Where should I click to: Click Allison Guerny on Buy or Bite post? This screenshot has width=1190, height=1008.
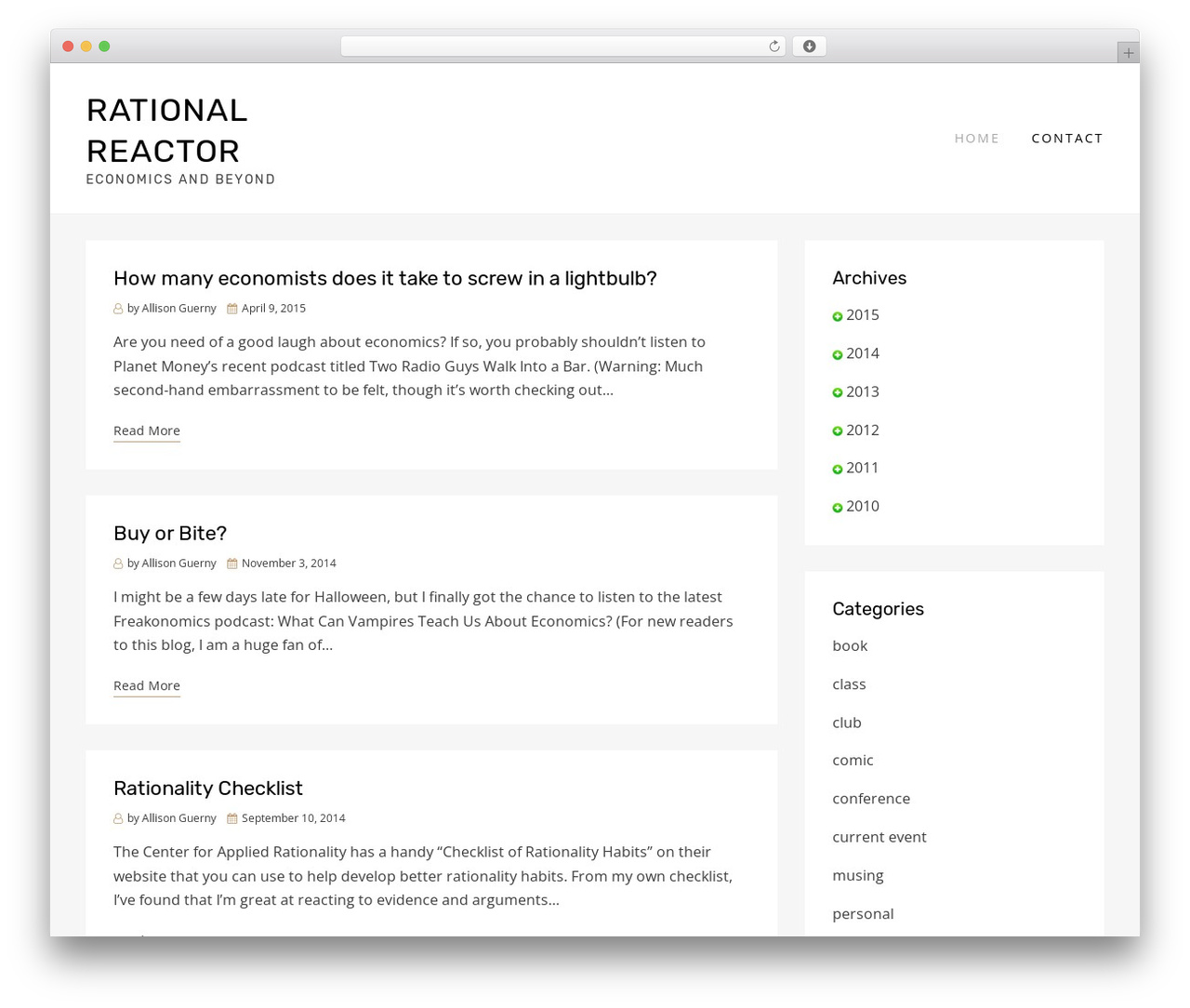click(178, 564)
